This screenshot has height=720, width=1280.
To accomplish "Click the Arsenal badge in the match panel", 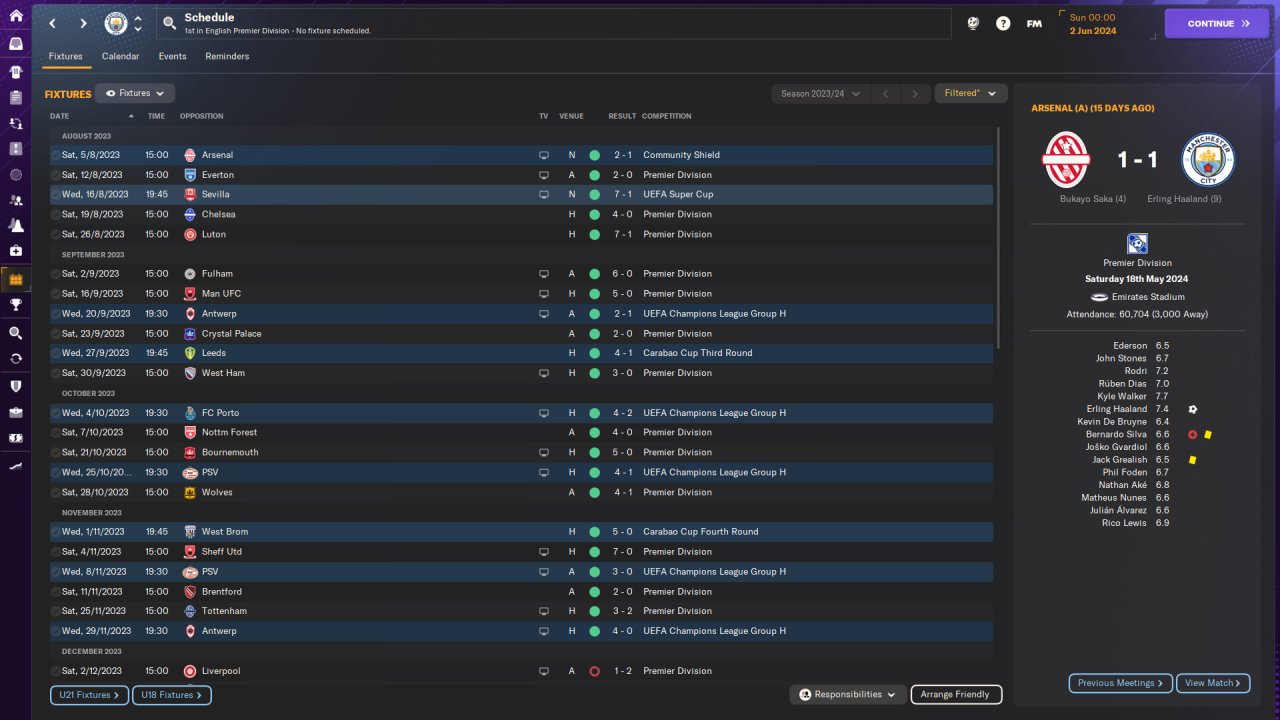I will 1066,160.
